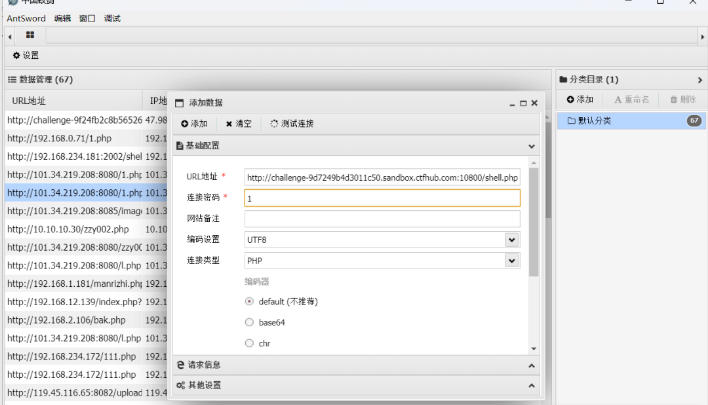The width and height of the screenshot is (708, 405).
Task: Minimize the 添加数据 dialog
Action: point(512,103)
